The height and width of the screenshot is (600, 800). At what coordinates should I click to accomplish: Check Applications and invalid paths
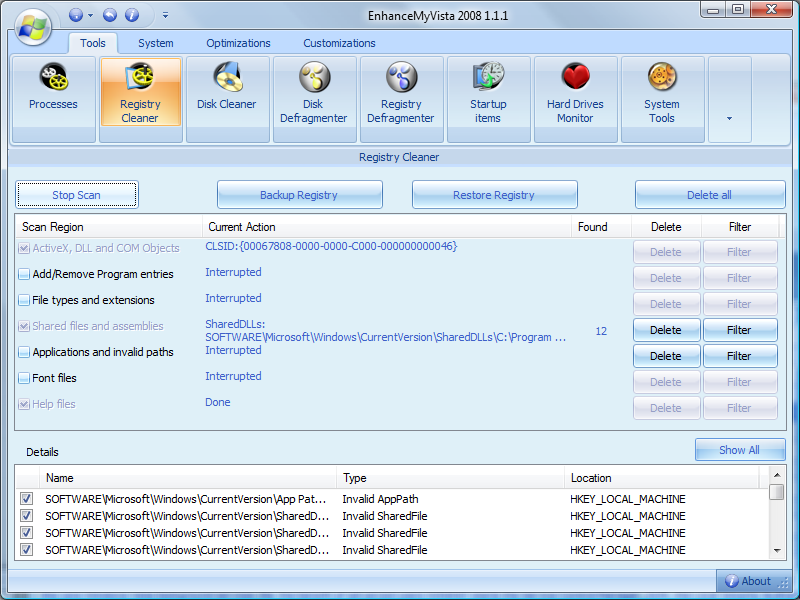click(x=24, y=353)
